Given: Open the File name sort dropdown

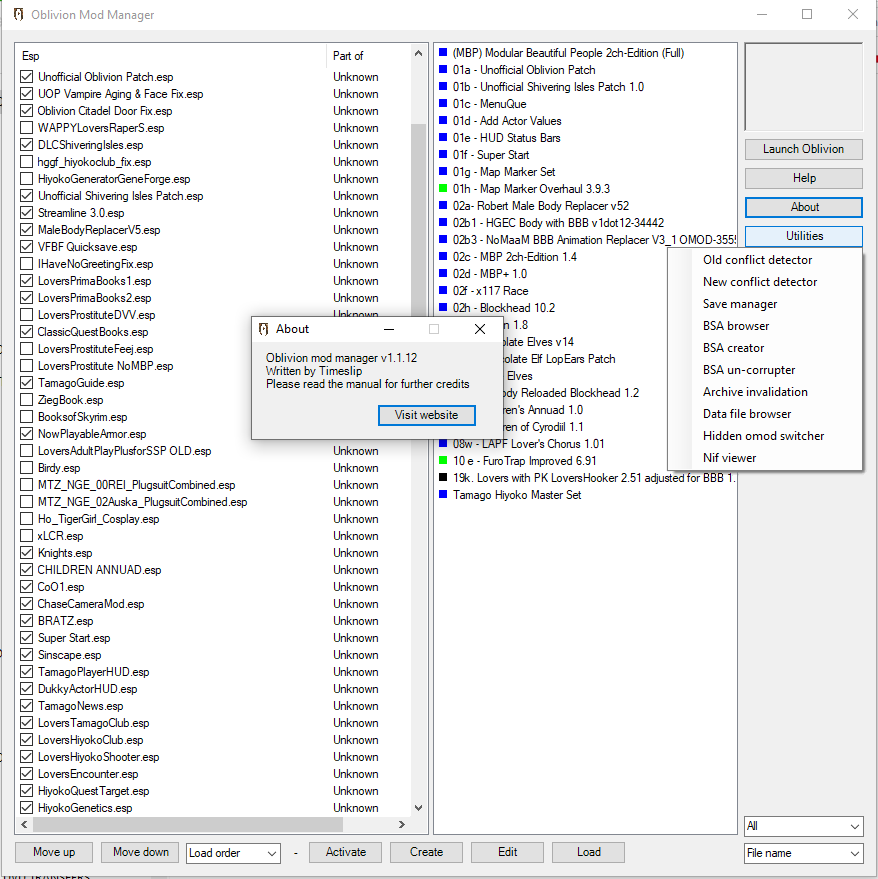Looking at the screenshot, I should [803, 853].
